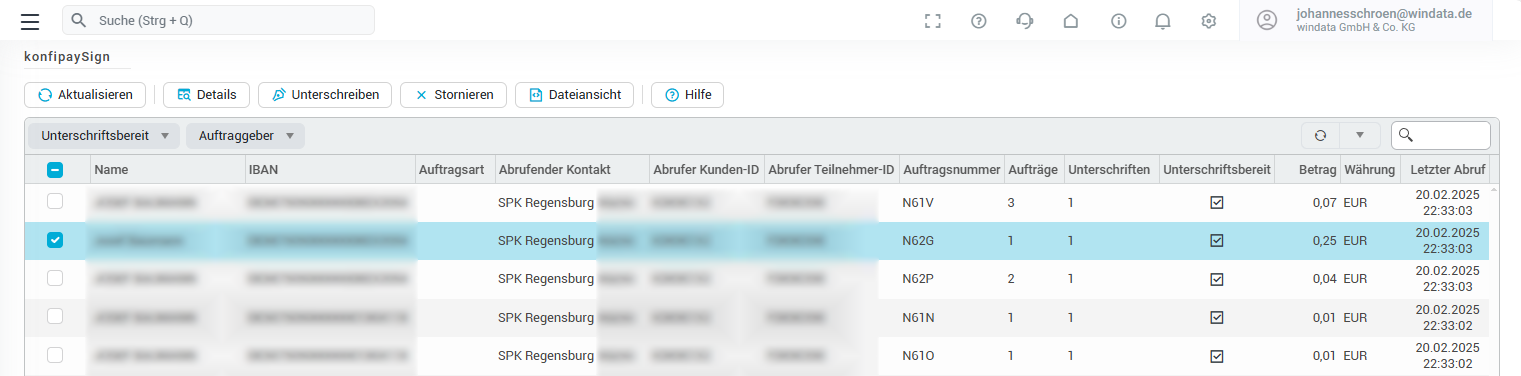Image resolution: width=1521 pixels, height=376 pixels.
Task: Open settings gear icon
Action: pyautogui.click(x=1209, y=21)
